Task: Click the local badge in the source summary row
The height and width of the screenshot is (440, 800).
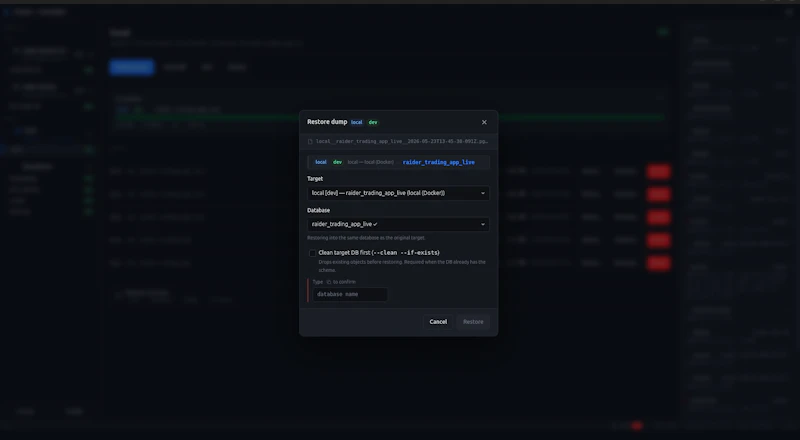Action: point(321,162)
